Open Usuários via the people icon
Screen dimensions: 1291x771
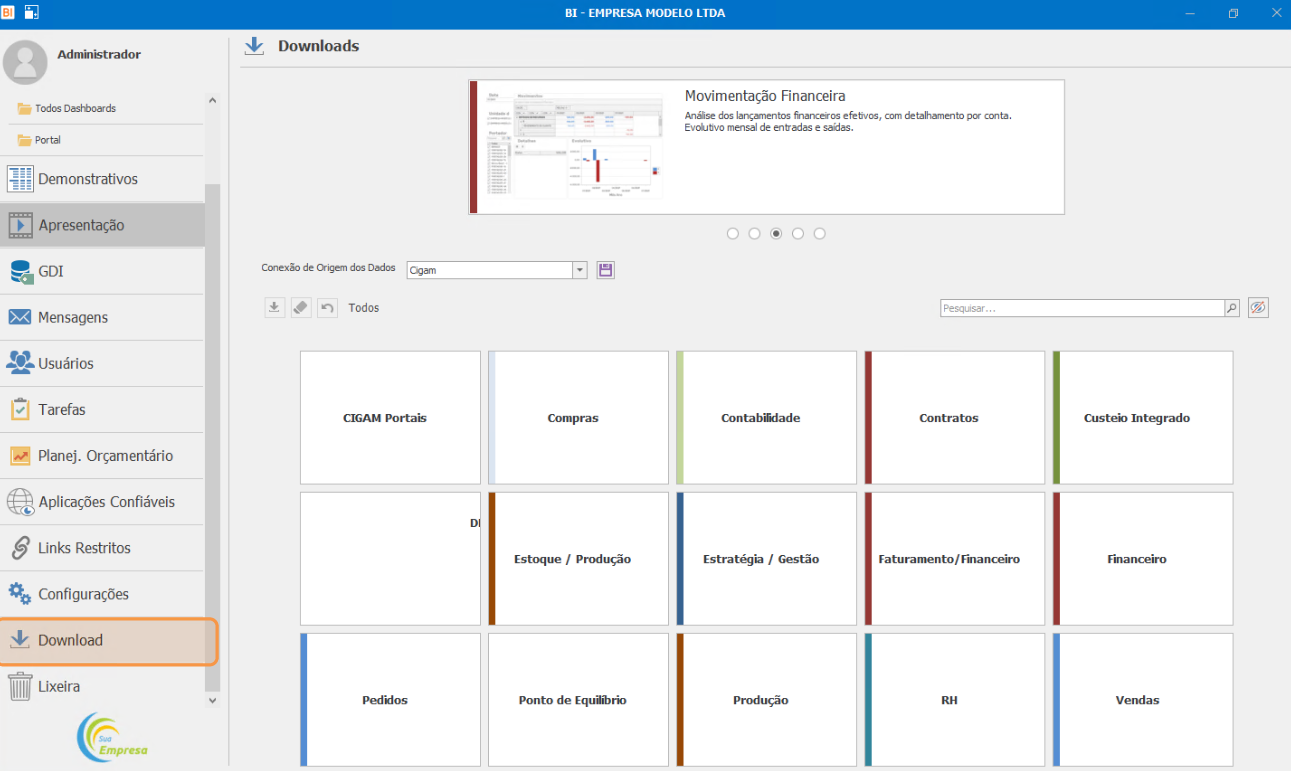[20, 364]
